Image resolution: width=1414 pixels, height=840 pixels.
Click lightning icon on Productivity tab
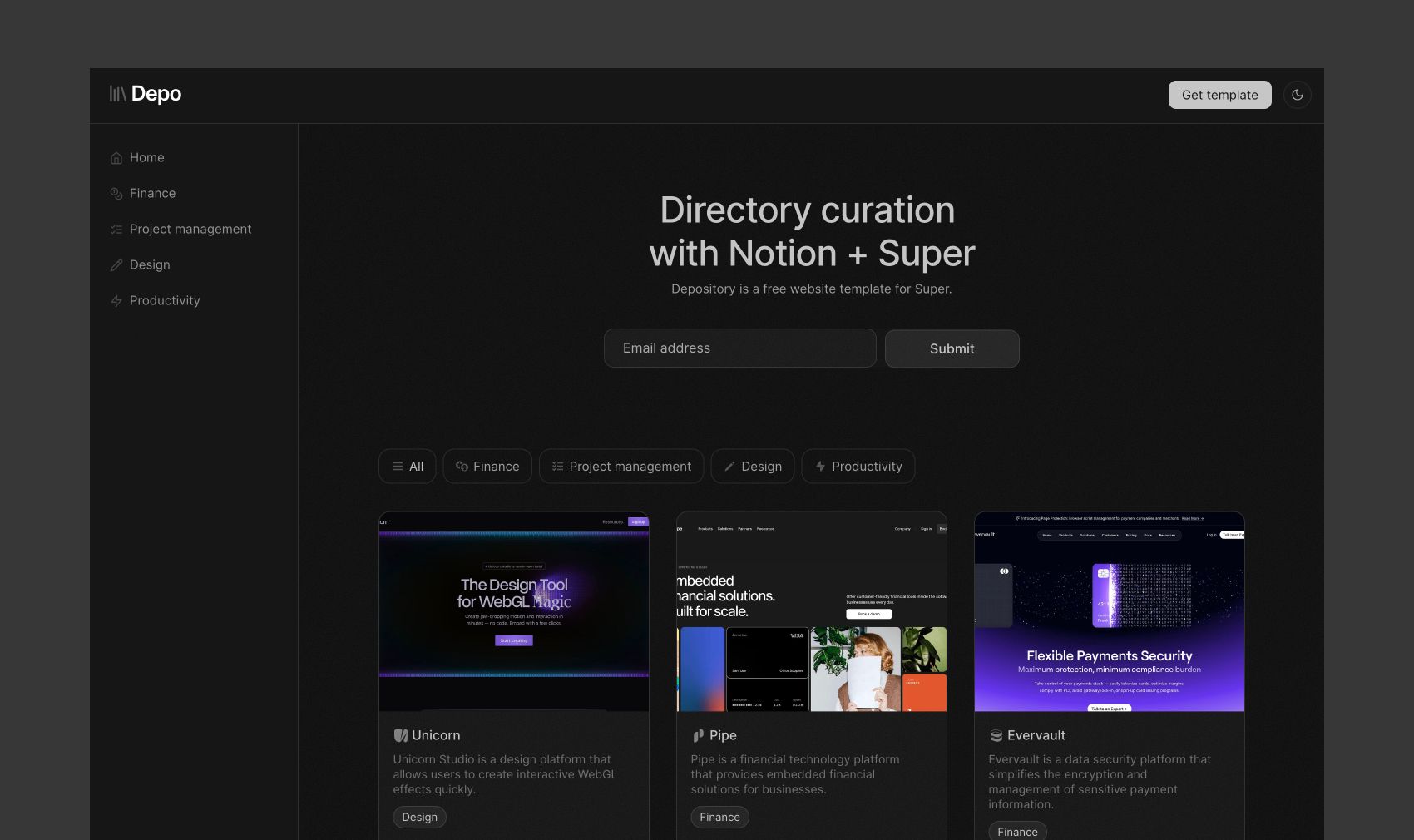pos(820,467)
